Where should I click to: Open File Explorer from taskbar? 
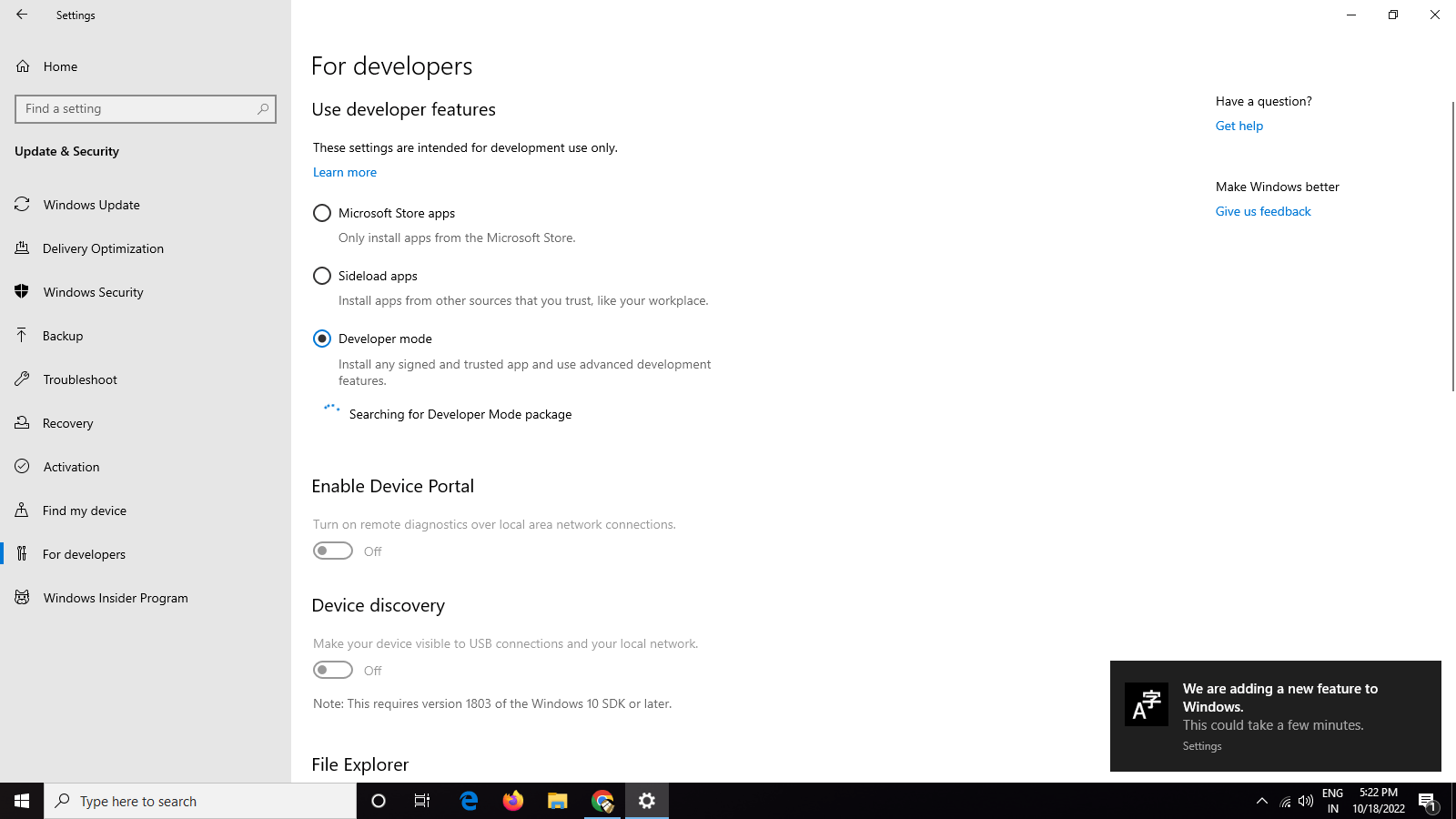[558, 801]
